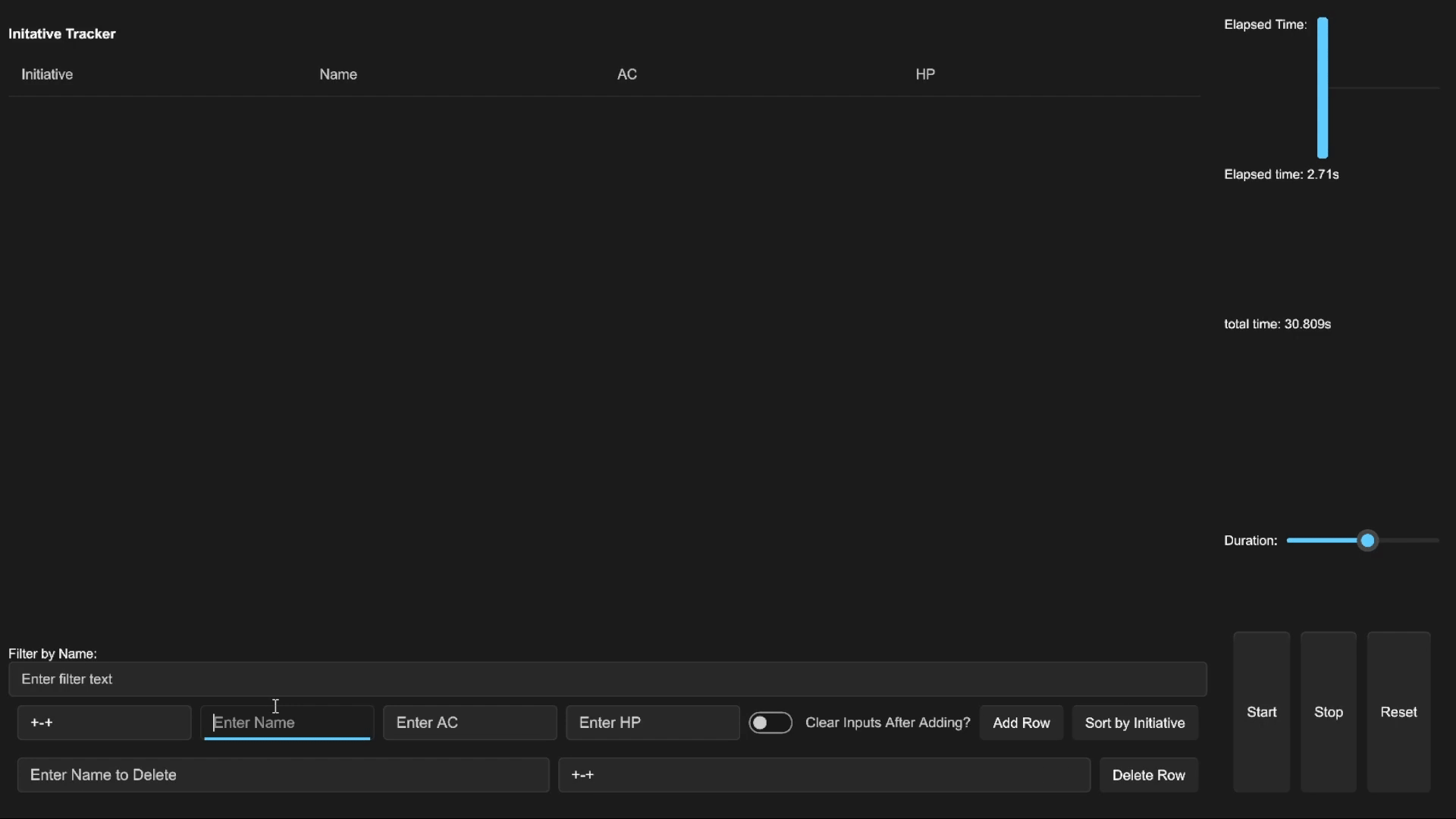The image size is (1456, 819).
Task: Focus the Enter AC input field
Action: click(470, 723)
